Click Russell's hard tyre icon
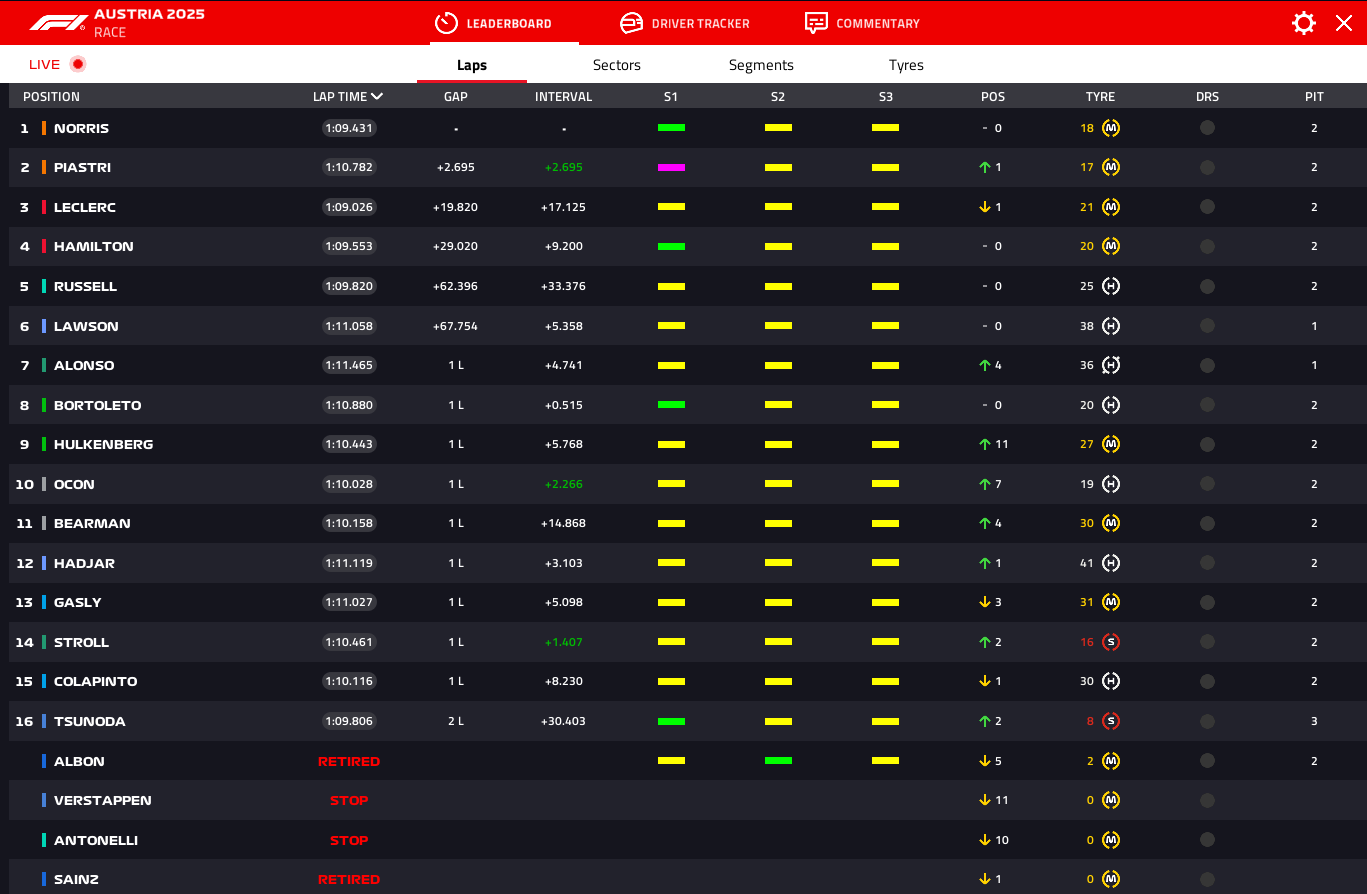This screenshot has height=894, width=1367. click(x=1110, y=286)
